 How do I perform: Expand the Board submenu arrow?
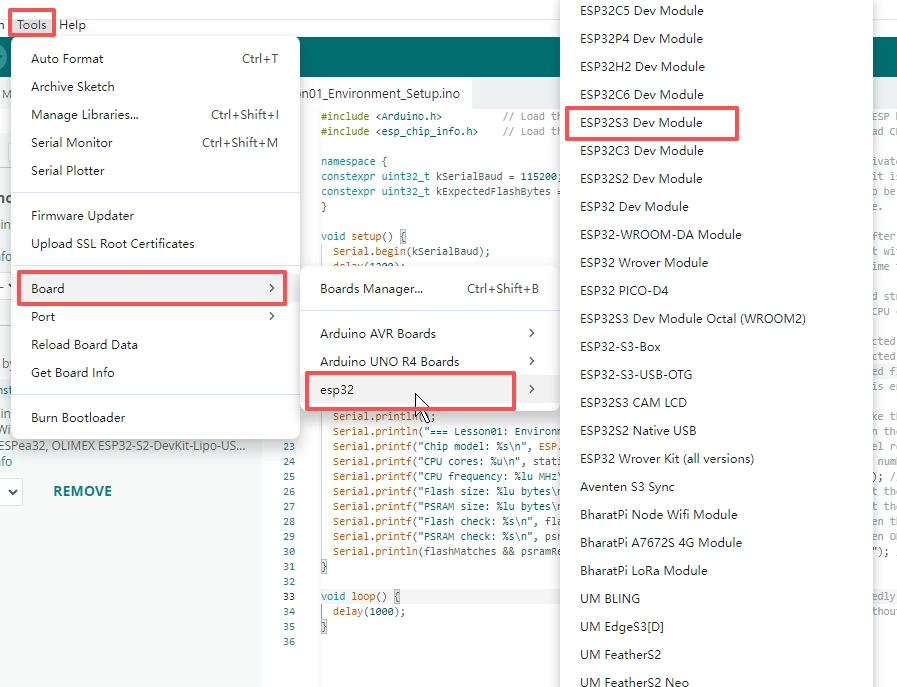[272, 288]
